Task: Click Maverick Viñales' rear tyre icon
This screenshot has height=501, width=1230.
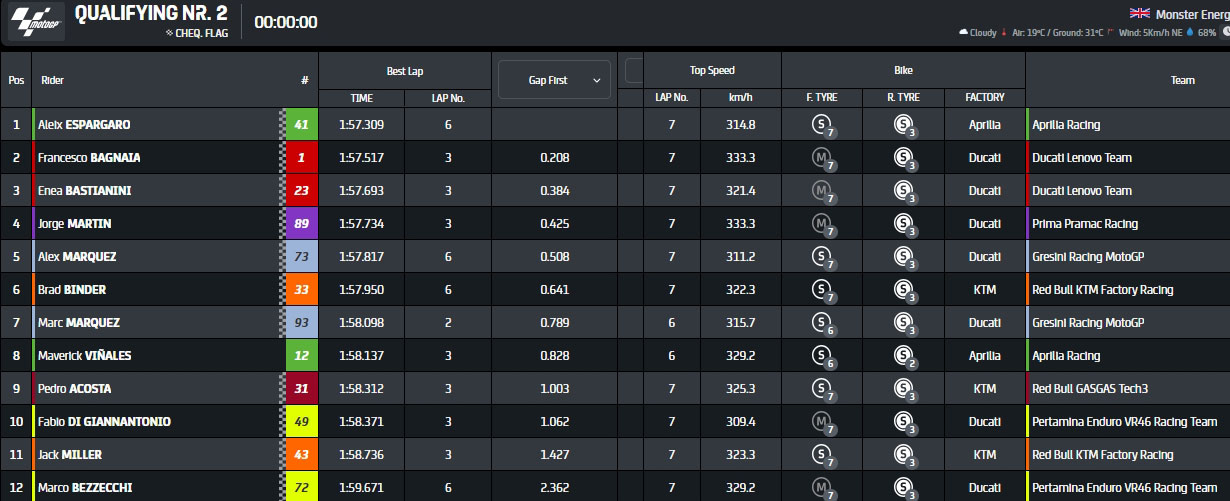Action: click(903, 356)
